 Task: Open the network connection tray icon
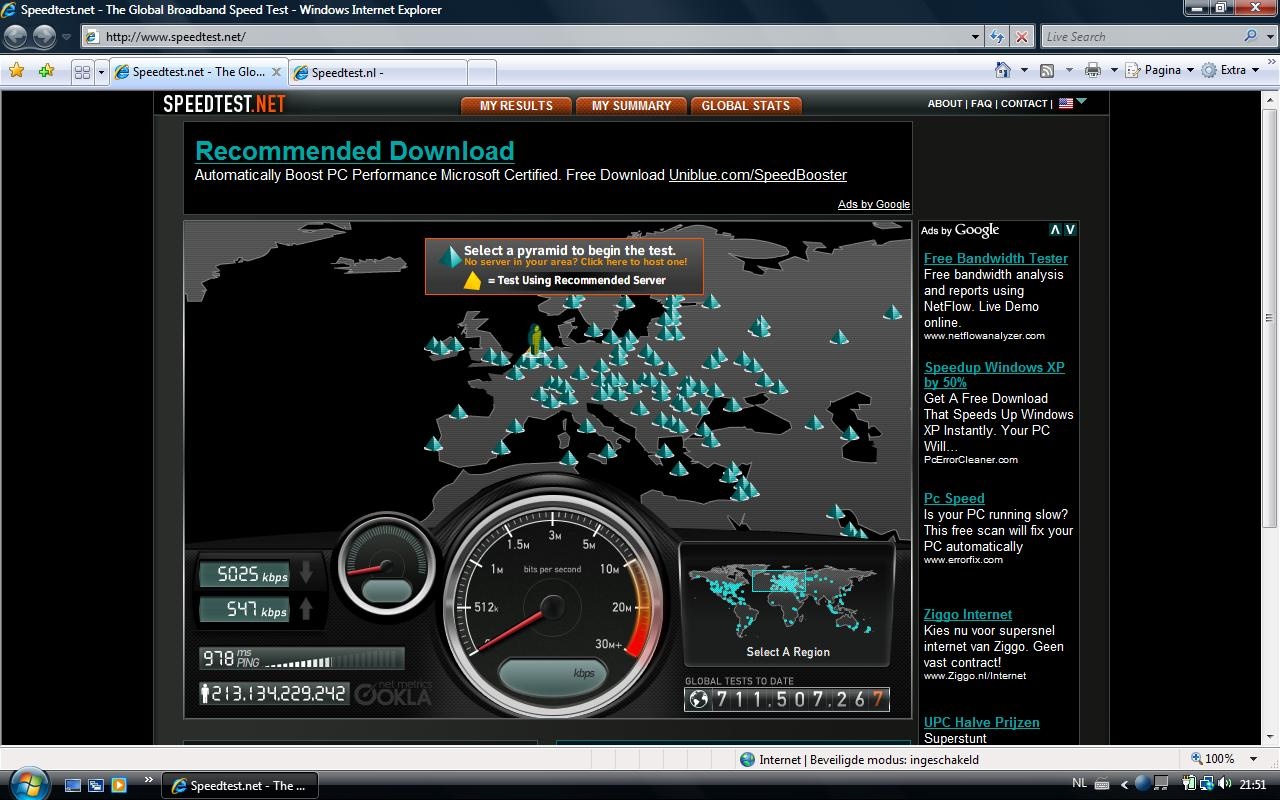[x=1208, y=784]
